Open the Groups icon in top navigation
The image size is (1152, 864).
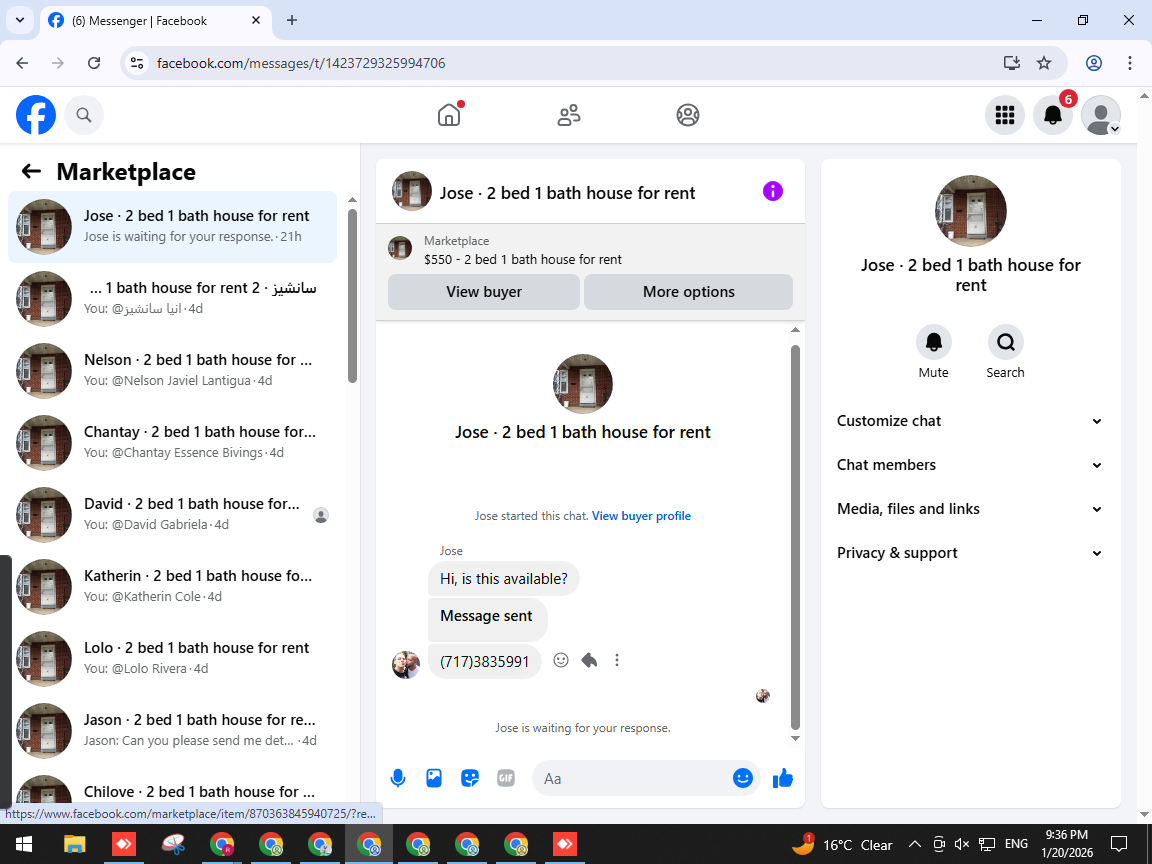pyautogui.click(x=688, y=115)
